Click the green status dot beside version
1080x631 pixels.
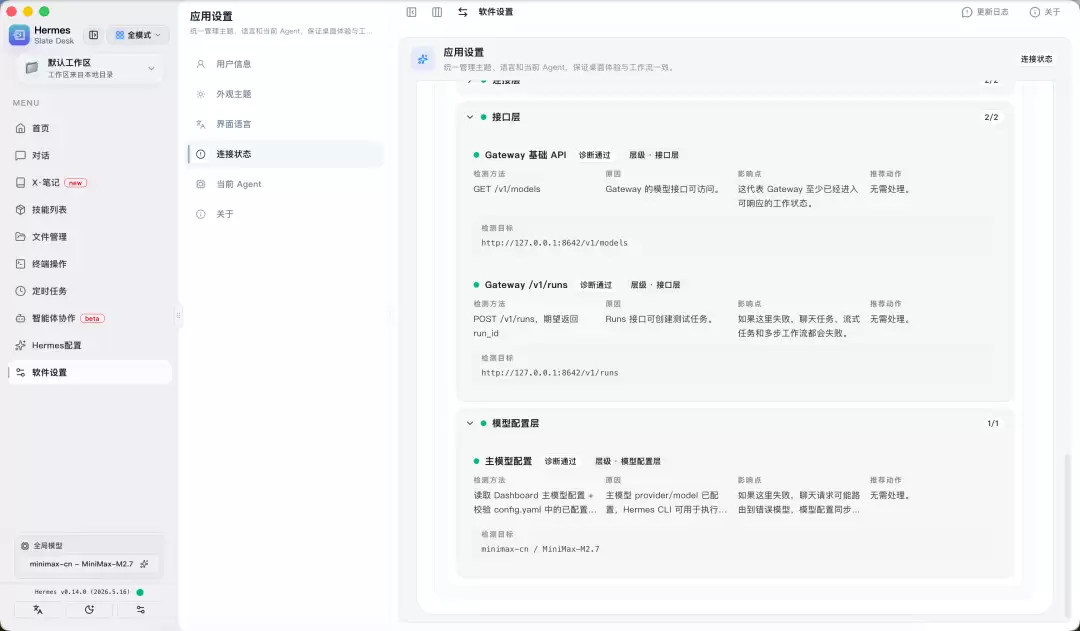(x=140, y=592)
